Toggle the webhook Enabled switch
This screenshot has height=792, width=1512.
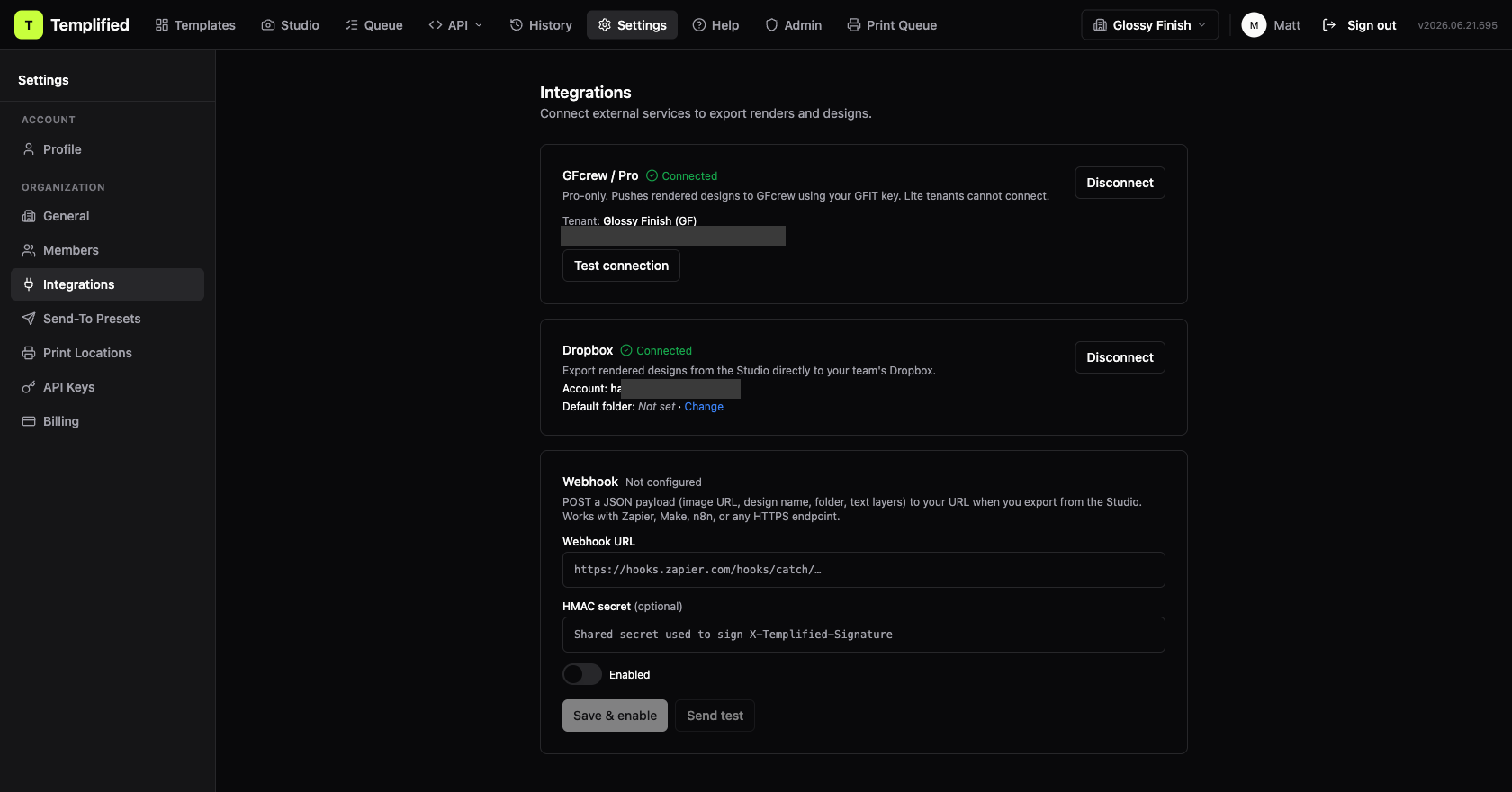pos(582,674)
